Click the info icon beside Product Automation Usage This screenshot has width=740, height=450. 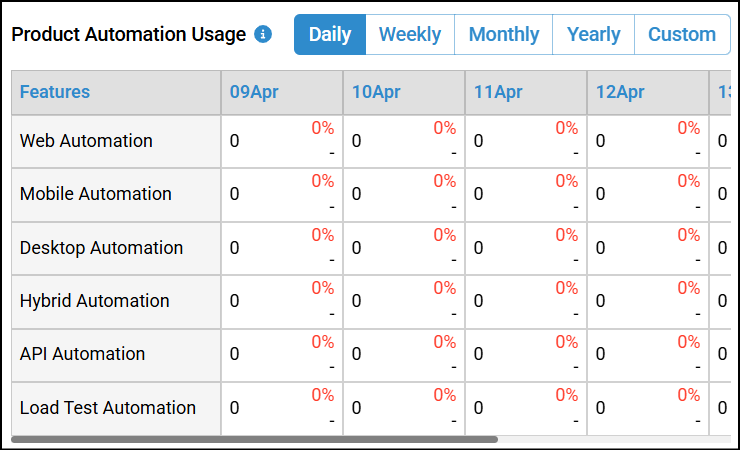click(263, 34)
